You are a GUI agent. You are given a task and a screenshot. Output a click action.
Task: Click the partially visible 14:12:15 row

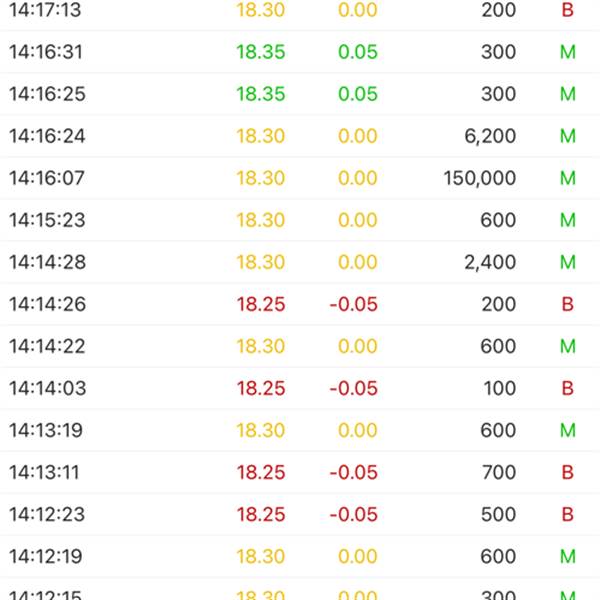[x=300, y=589]
